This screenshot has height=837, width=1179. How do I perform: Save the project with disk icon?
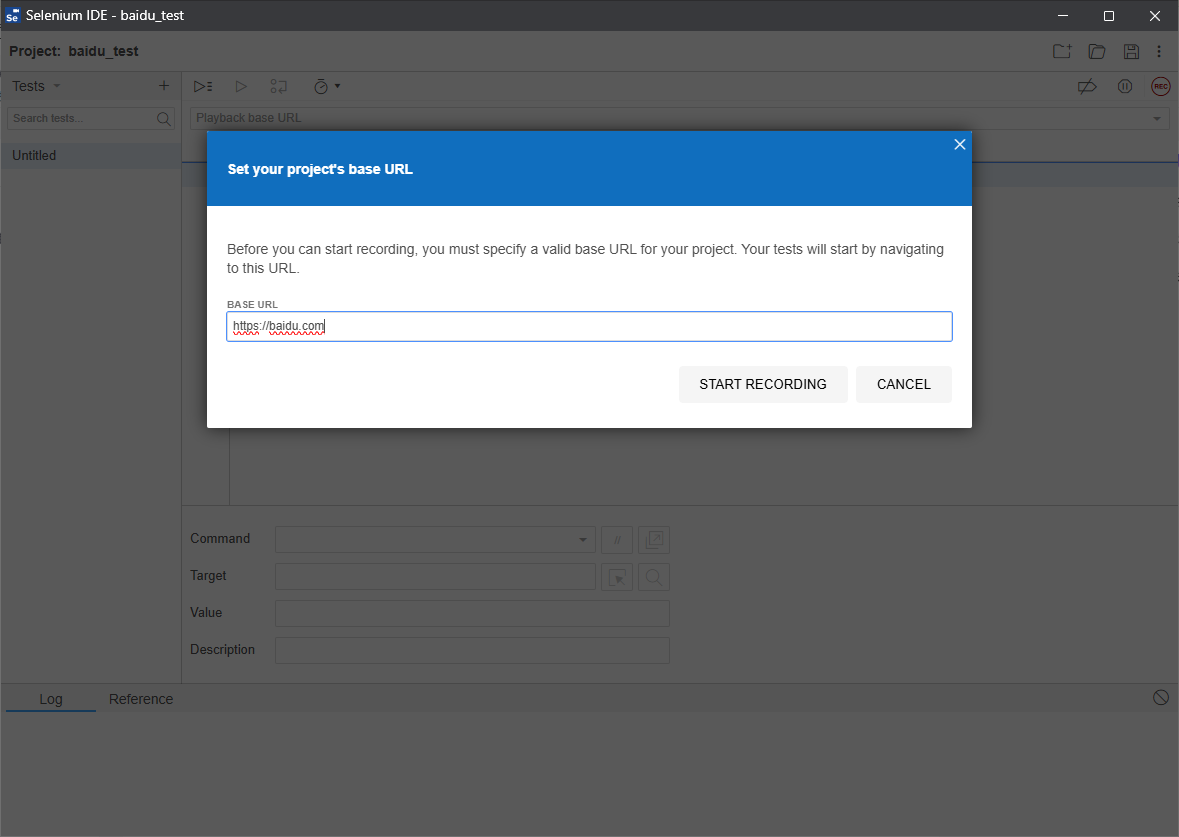click(x=1131, y=51)
